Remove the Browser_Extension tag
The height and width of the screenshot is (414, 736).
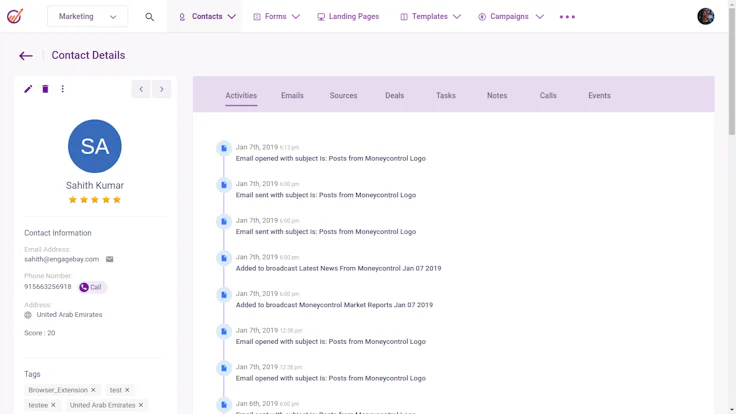click(93, 390)
